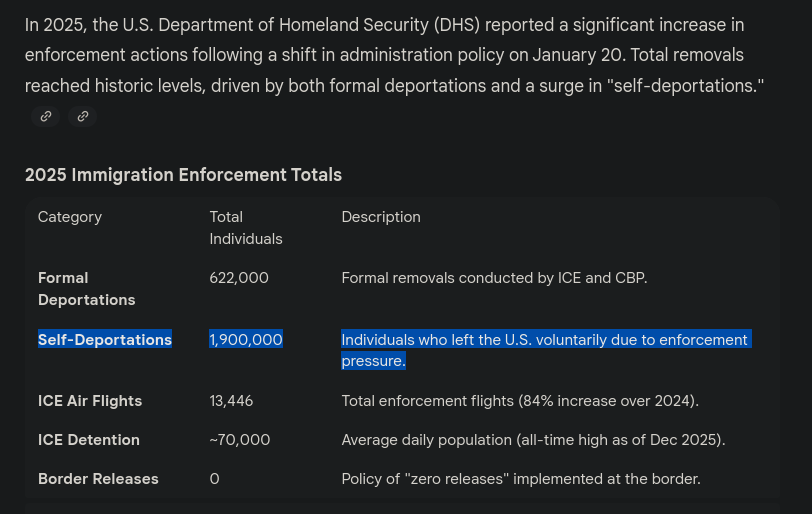The height and width of the screenshot is (514, 812).
Task: Click the first source link icon
Action: (x=46, y=117)
